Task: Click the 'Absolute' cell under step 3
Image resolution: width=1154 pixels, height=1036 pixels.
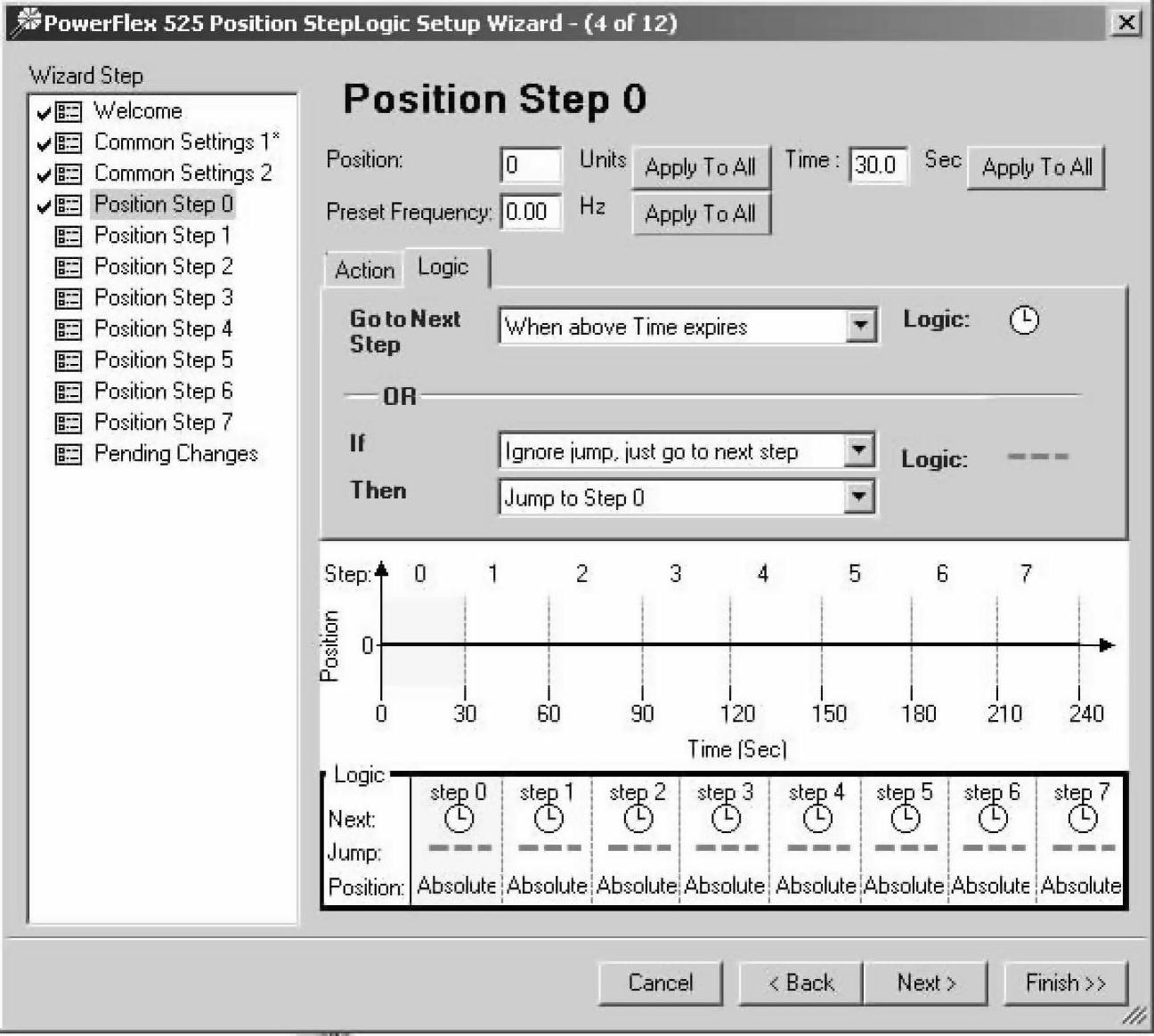Action: pyautogui.click(x=725, y=886)
